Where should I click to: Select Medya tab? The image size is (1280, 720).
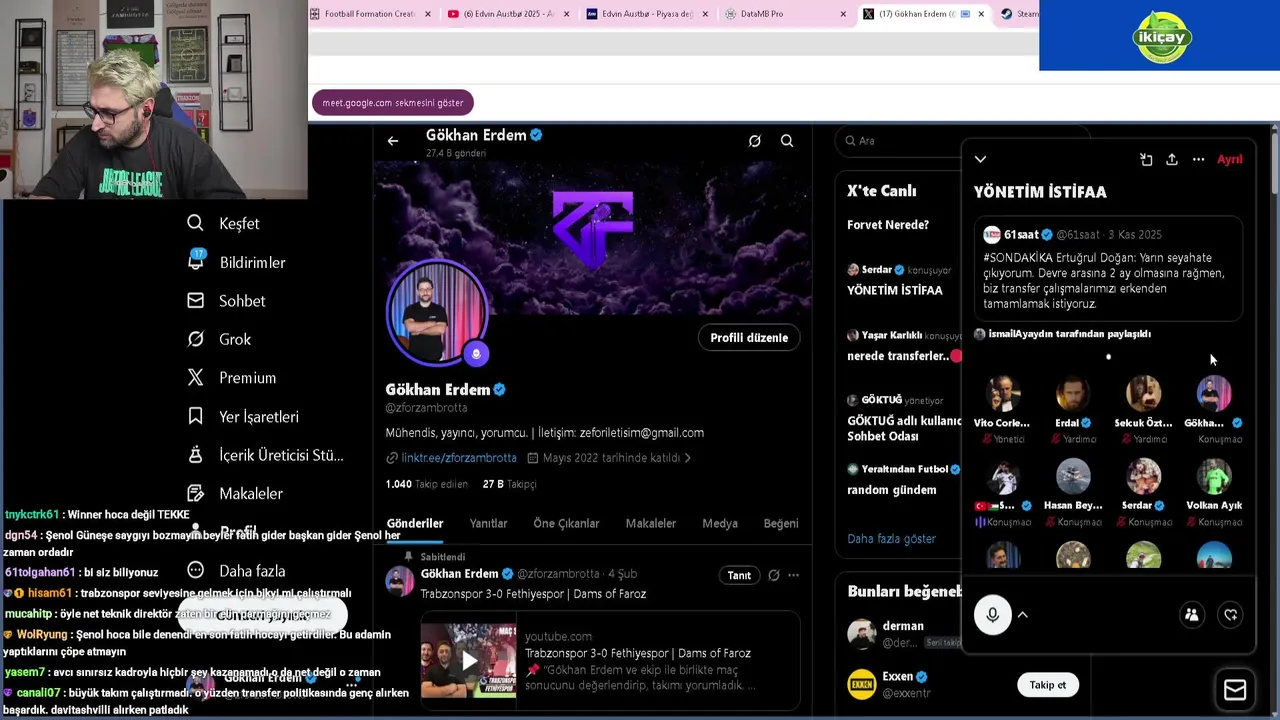tap(720, 523)
